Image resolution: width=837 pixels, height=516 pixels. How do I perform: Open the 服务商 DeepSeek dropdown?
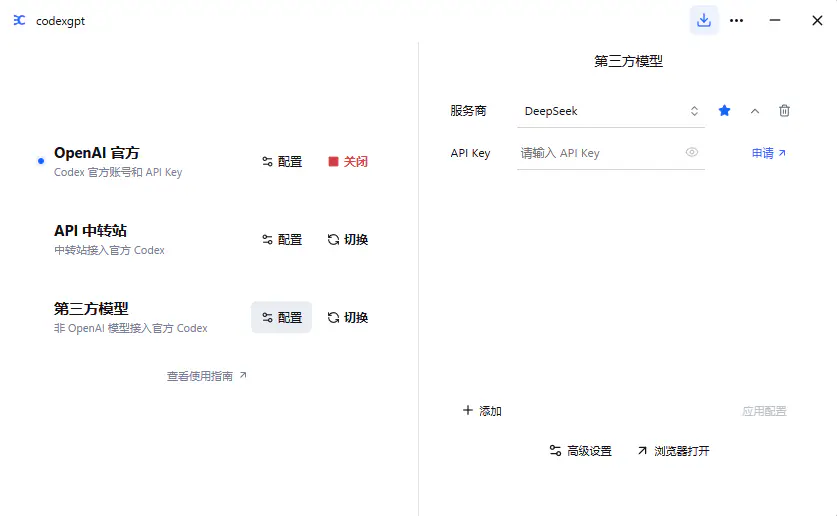click(611, 111)
